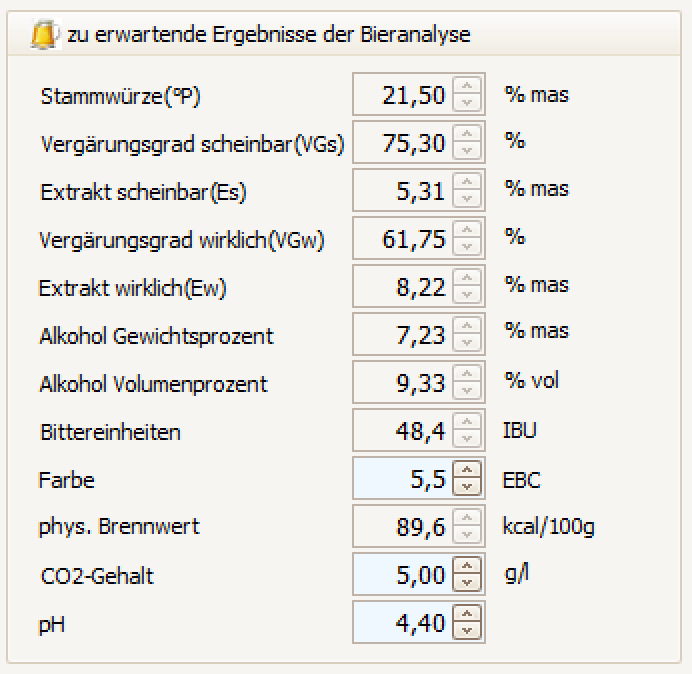Select the Vergärungsgrad wirklich value field
Image resolution: width=692 pixels, height=674 pixels.
[402, 239]
